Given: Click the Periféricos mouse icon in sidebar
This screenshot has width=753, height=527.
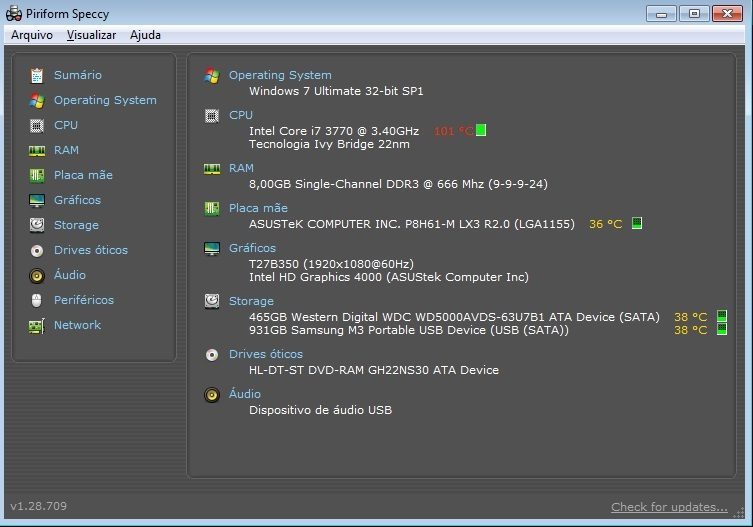Looking at the screenshot, I should click(36, 301).
